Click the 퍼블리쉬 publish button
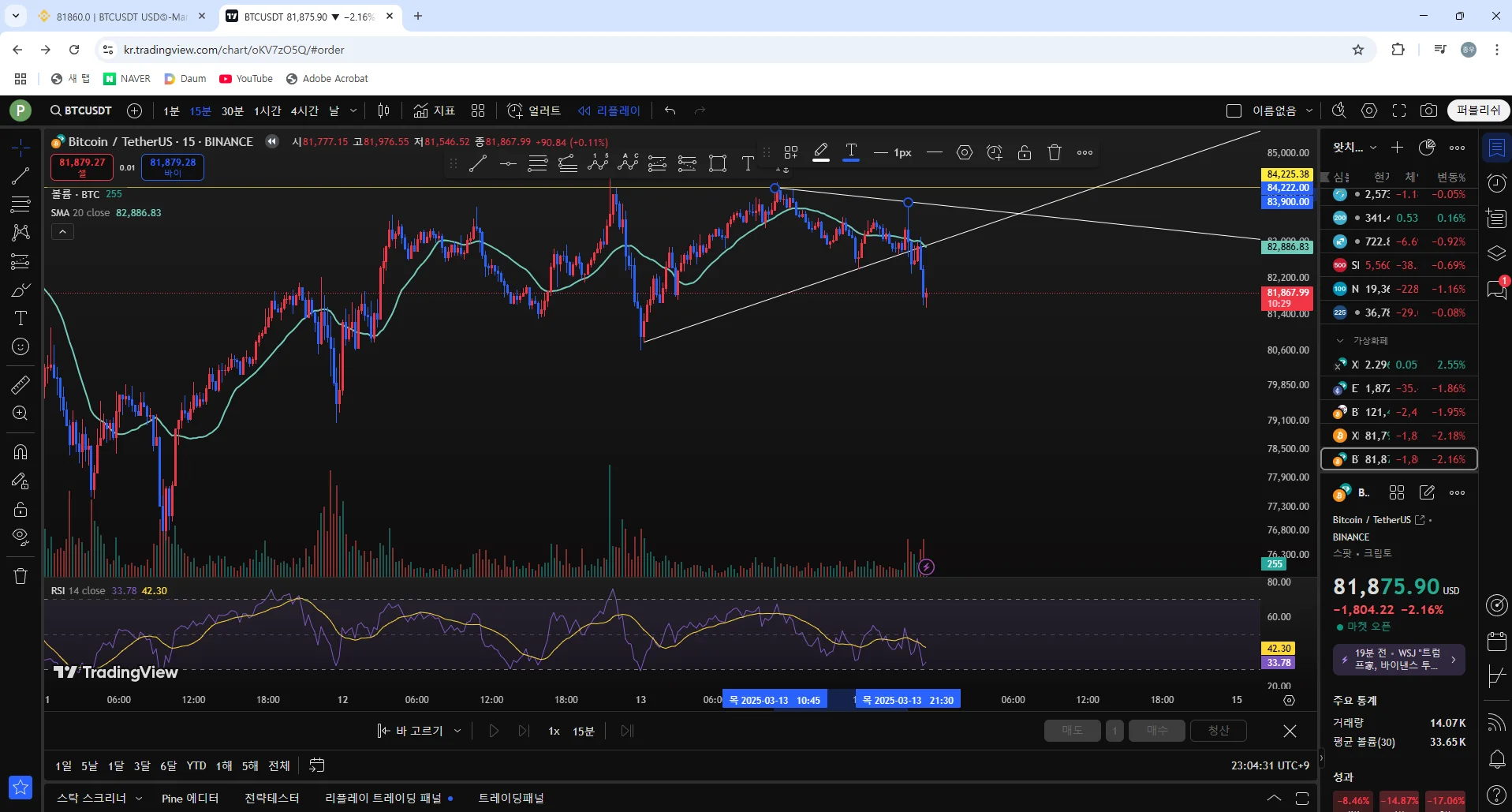The image size is (1512, 812). [x=1478, y=110]
